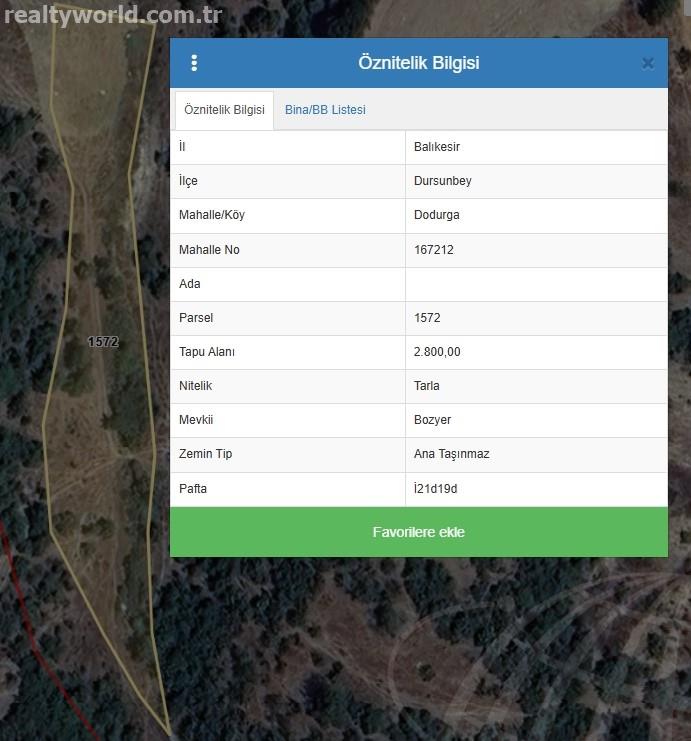This screenshot has height=741, width=691.
Task: Click the Pafta row label
Action: pyautogui.click(x=192, y=489)
